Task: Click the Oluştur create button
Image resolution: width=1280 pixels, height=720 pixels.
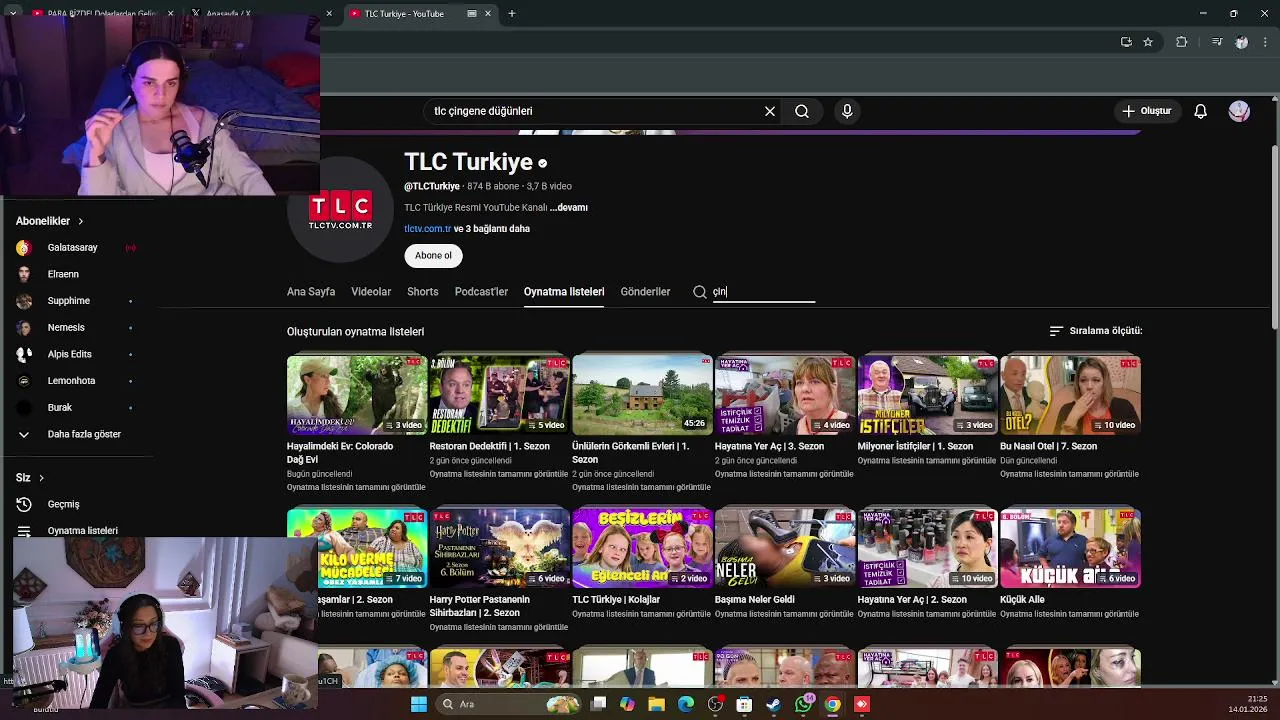Action: click(x=1146, y=111)
